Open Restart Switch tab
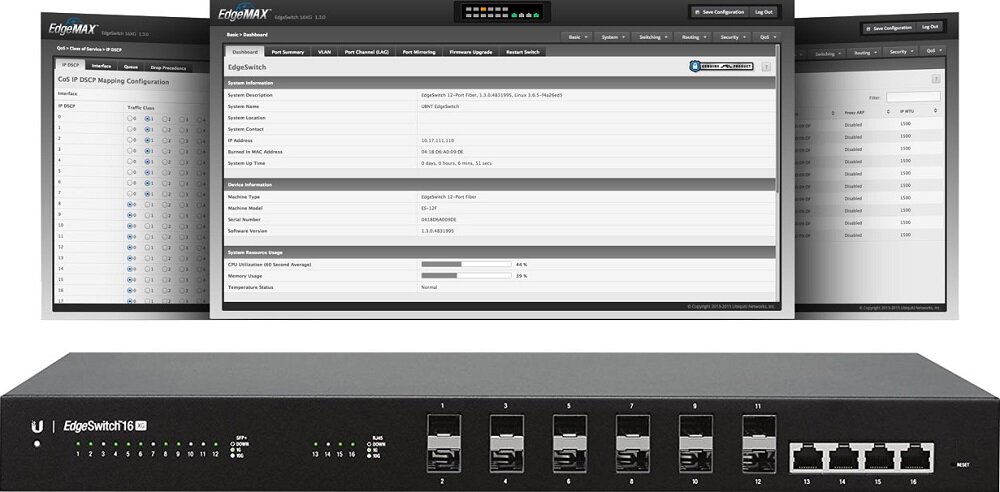This screenshot has height=492, width=1000. click(523, 52)
